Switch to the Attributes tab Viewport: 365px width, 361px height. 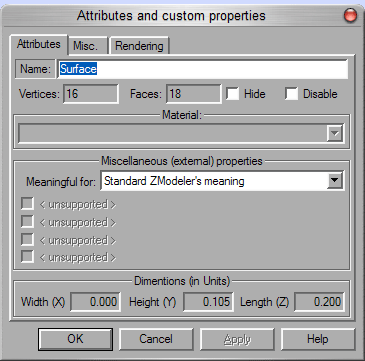pos(39,44)
